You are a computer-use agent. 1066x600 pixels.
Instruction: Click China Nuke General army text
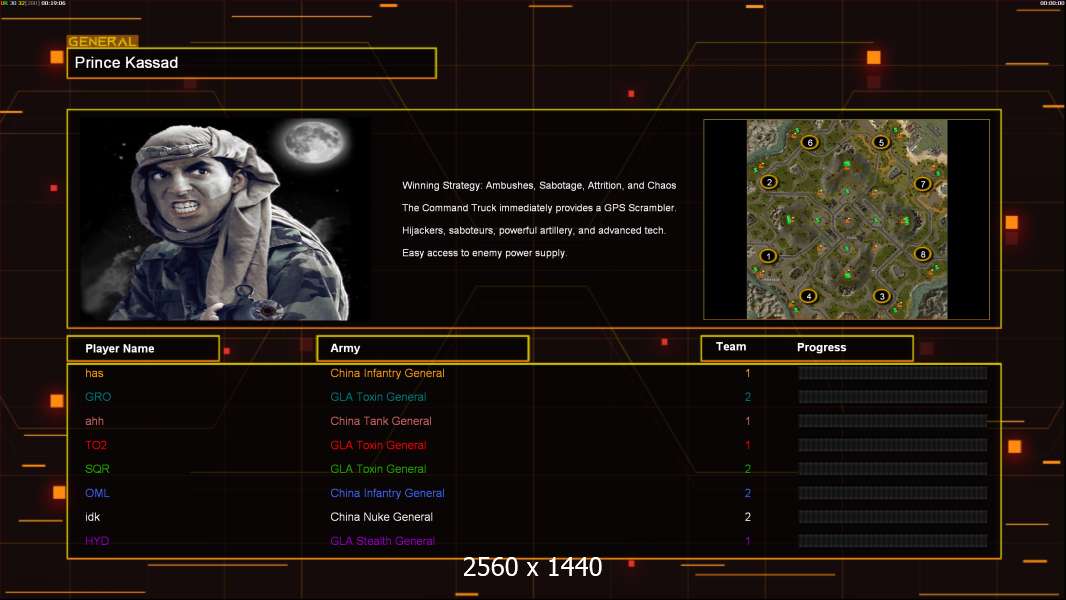coord(381,517)
